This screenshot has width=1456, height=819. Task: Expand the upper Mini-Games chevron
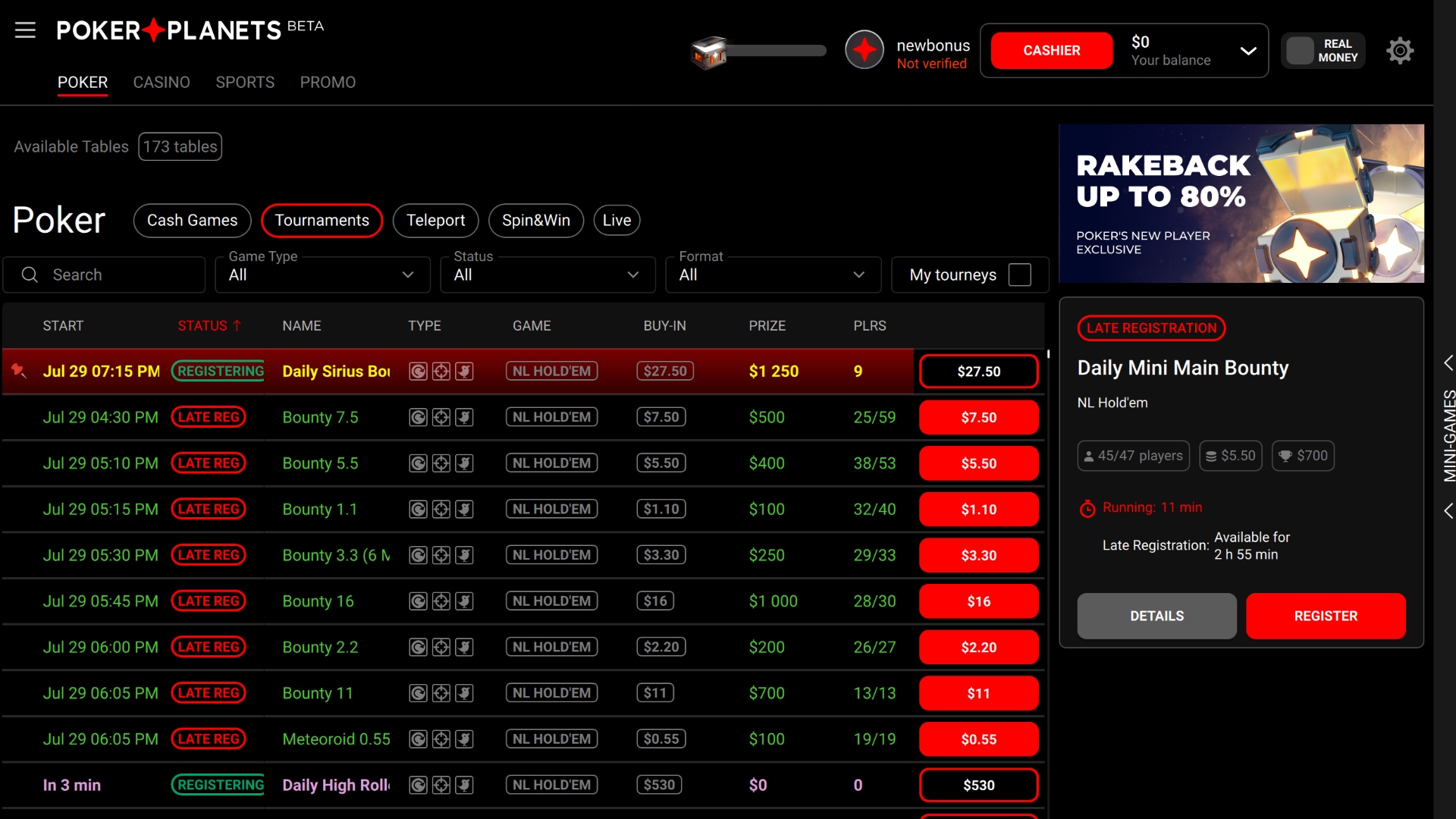tap(1448, 363)
